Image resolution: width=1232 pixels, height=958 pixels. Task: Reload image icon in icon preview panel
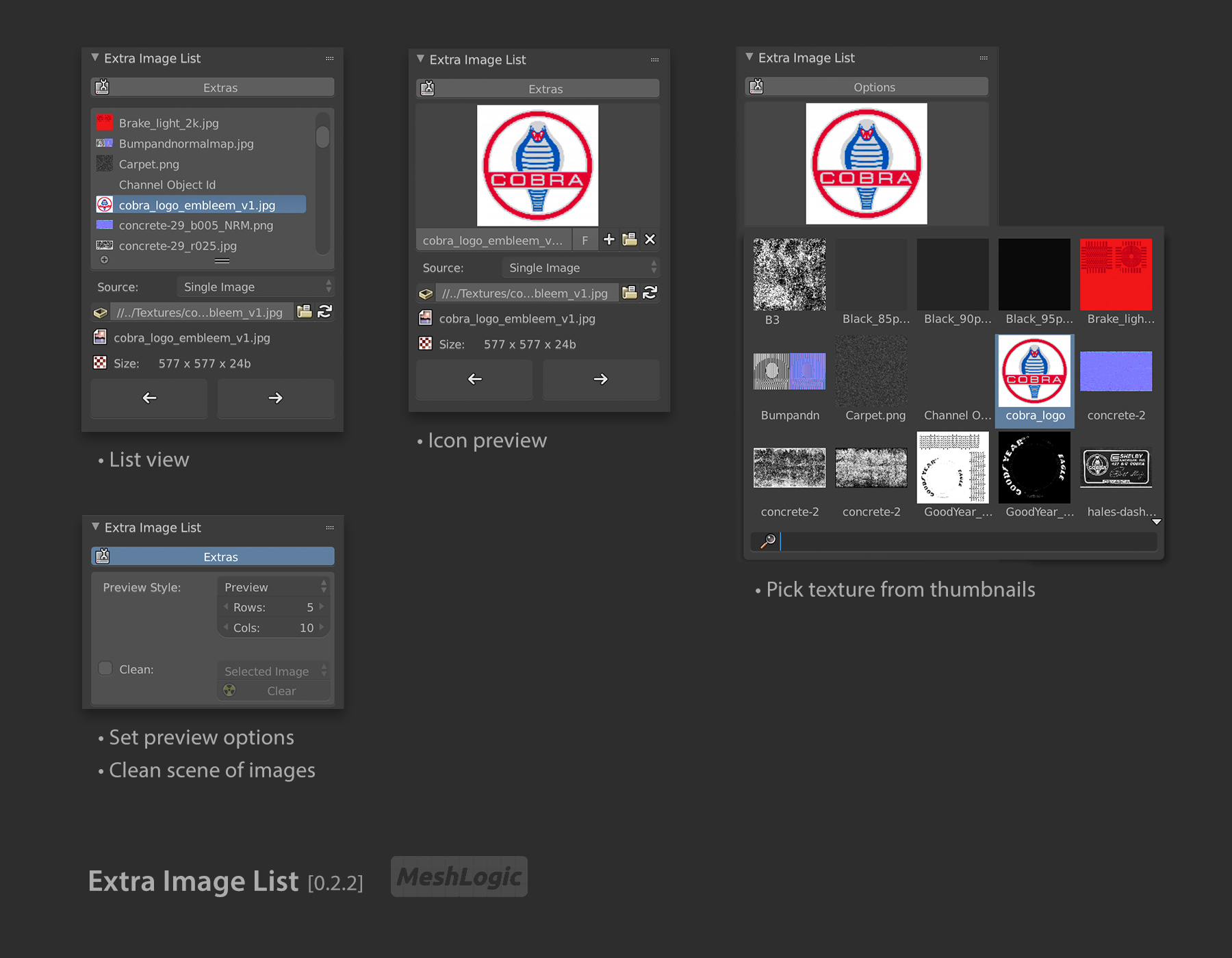(650, 293)
